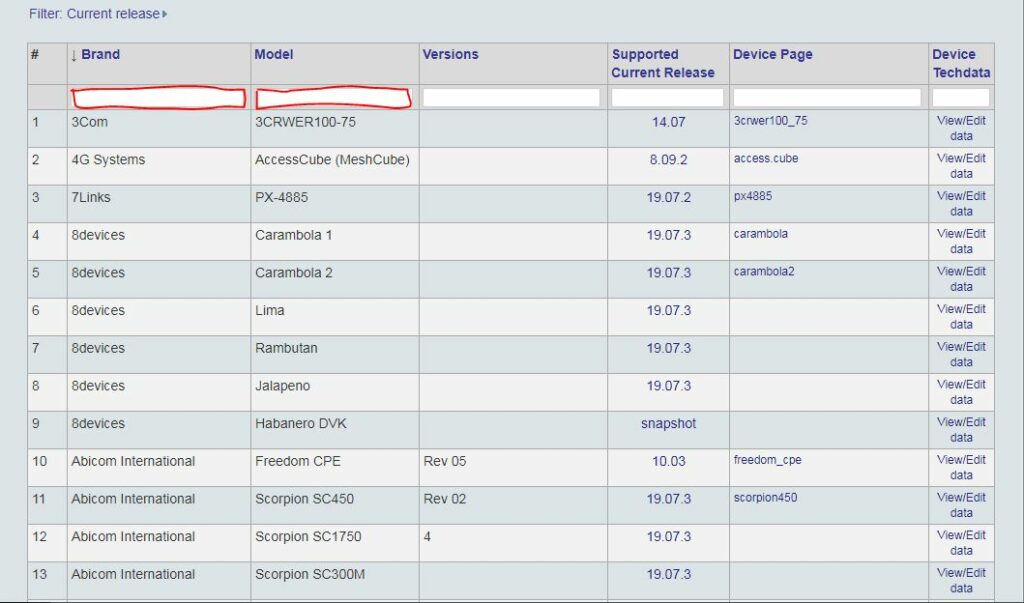Screen dimensions: 1024x603
Task: Open View/Edit data for Habanero DVK
Action: click(x=961, y=430)
